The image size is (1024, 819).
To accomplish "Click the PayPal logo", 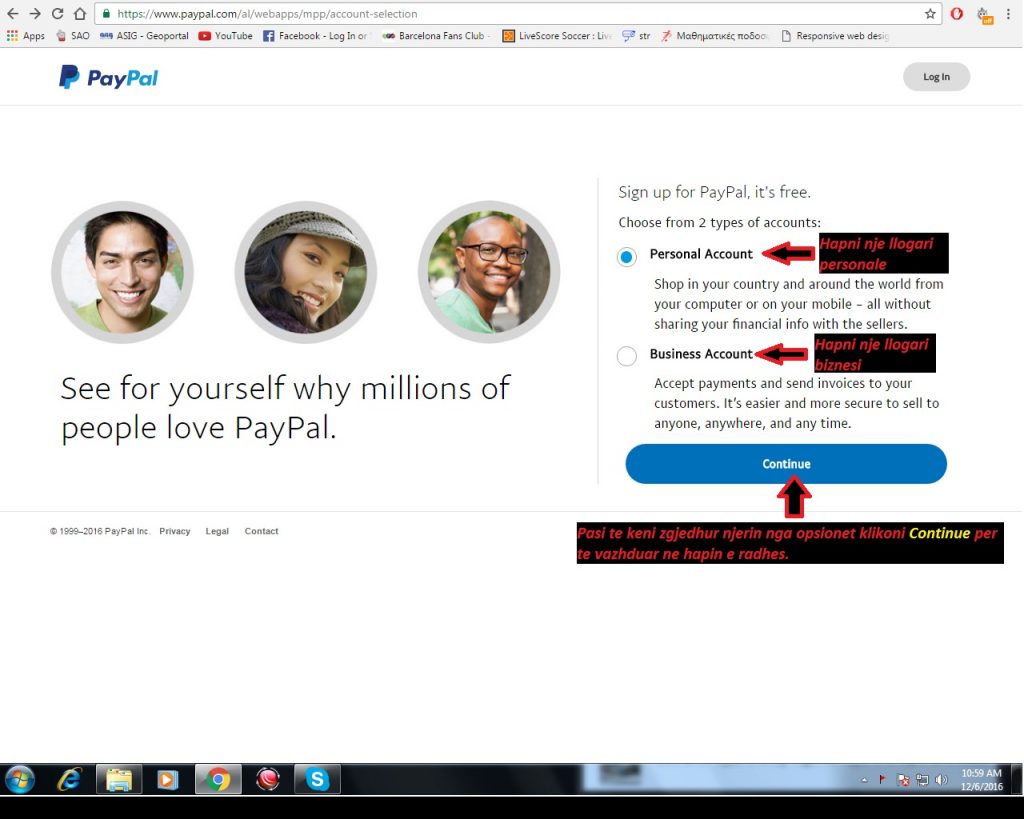I will [x=108, y=77].
